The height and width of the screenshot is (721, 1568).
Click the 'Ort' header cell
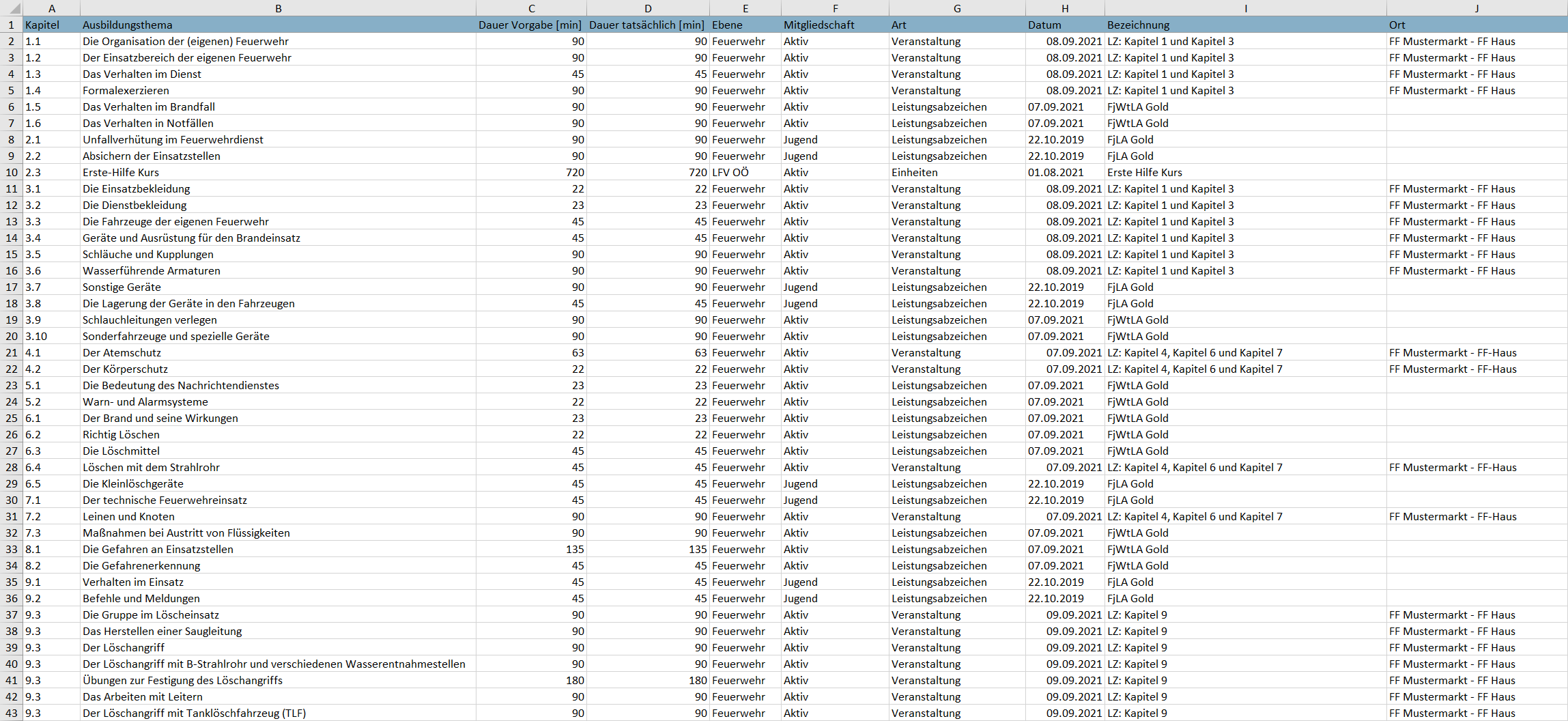coord(1477,25)
